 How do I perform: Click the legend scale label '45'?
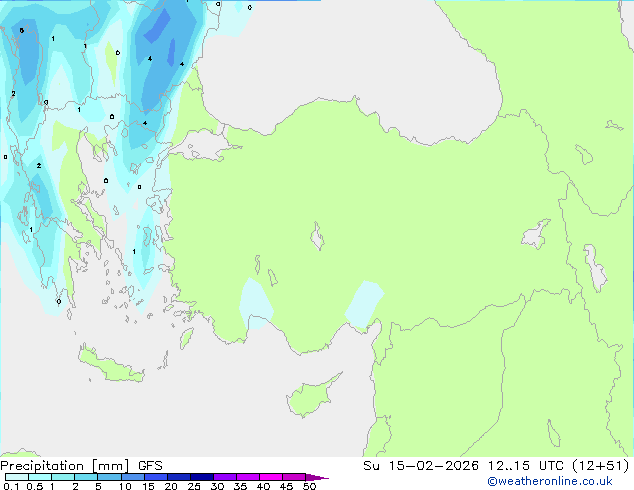point(286,486)
